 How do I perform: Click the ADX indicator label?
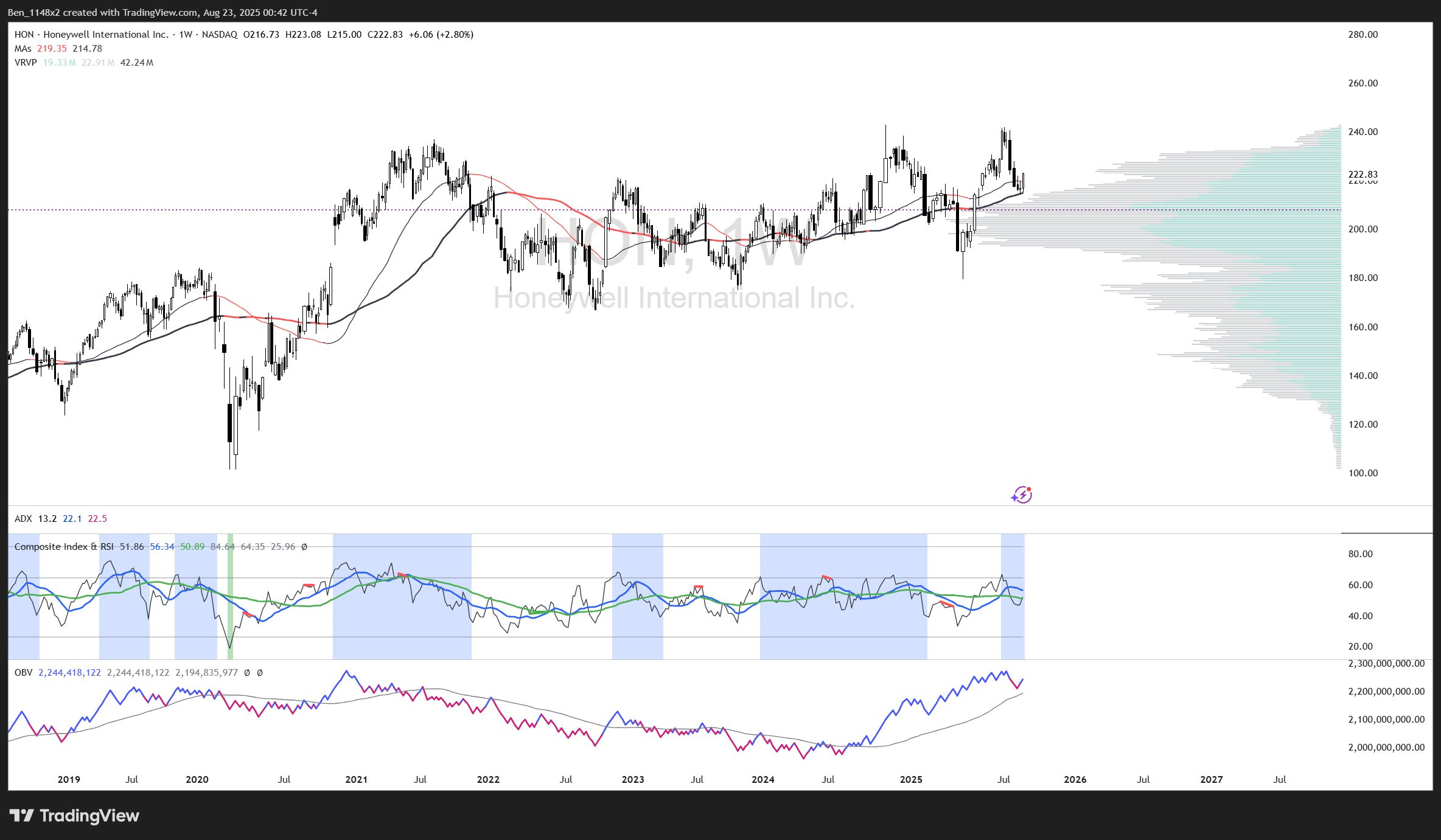[23, 519]
